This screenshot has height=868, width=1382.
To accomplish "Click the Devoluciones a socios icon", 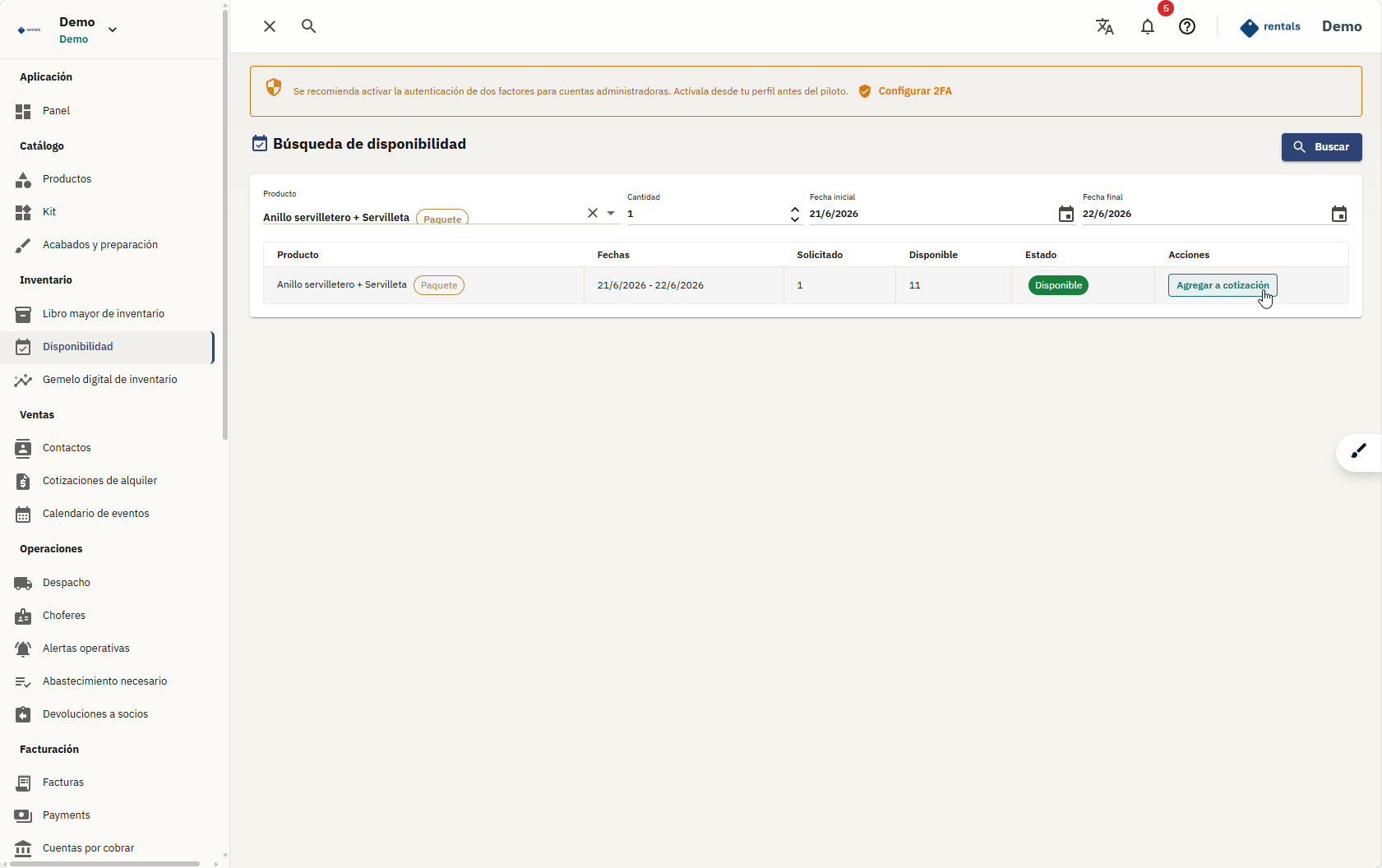I will click(x=23, y=714).
